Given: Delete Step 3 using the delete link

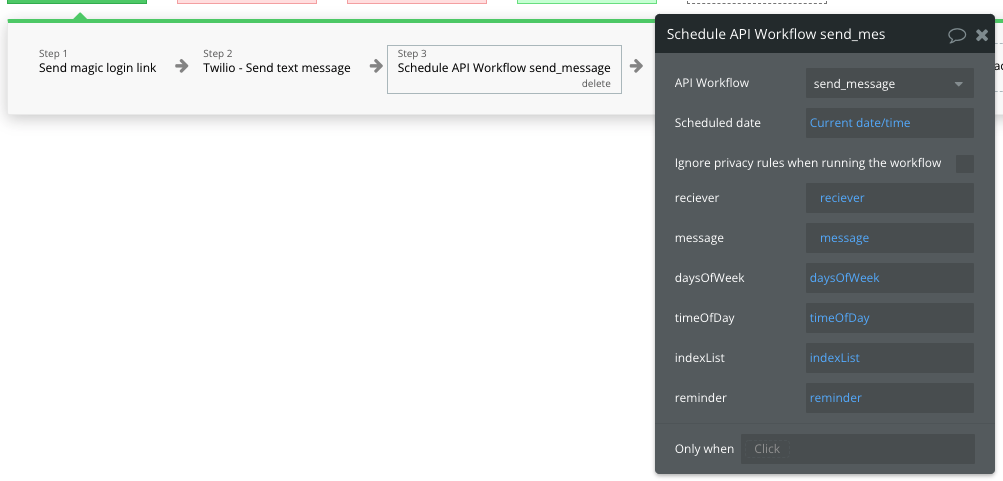Looking at the screenshot, I should coord(596,84).
